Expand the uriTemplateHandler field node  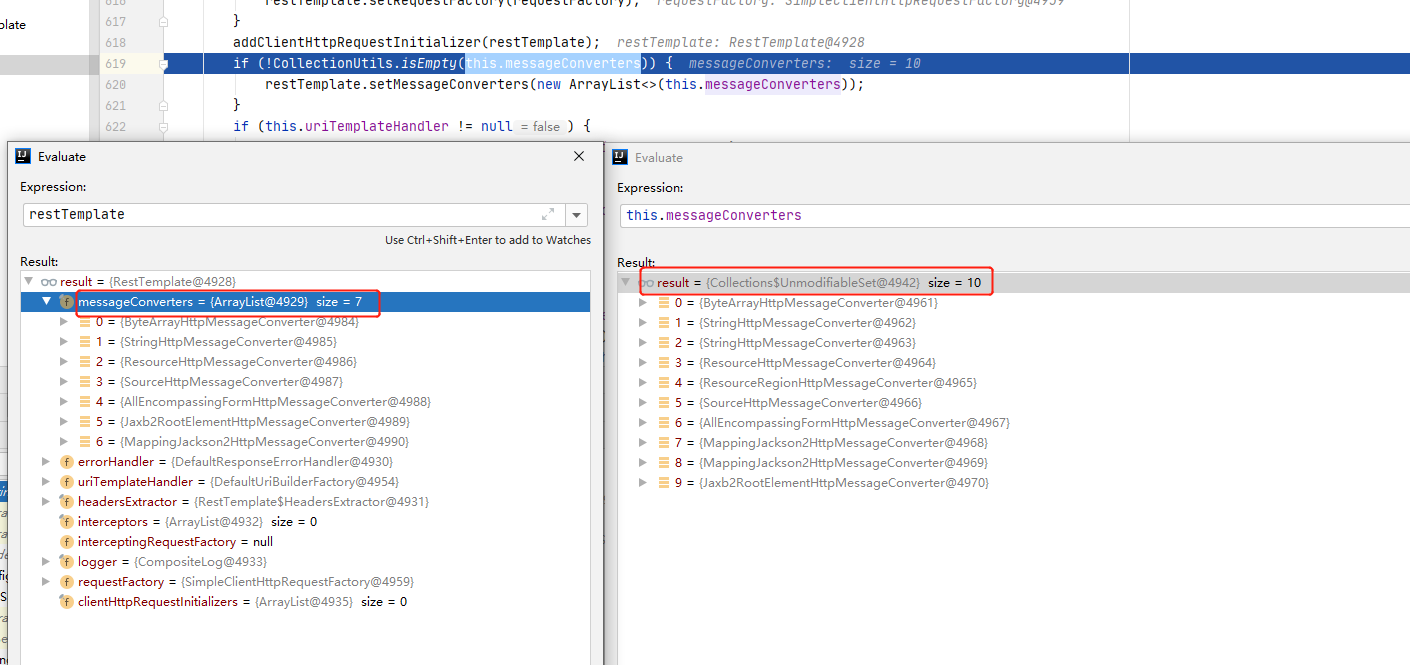click(46, 482)
